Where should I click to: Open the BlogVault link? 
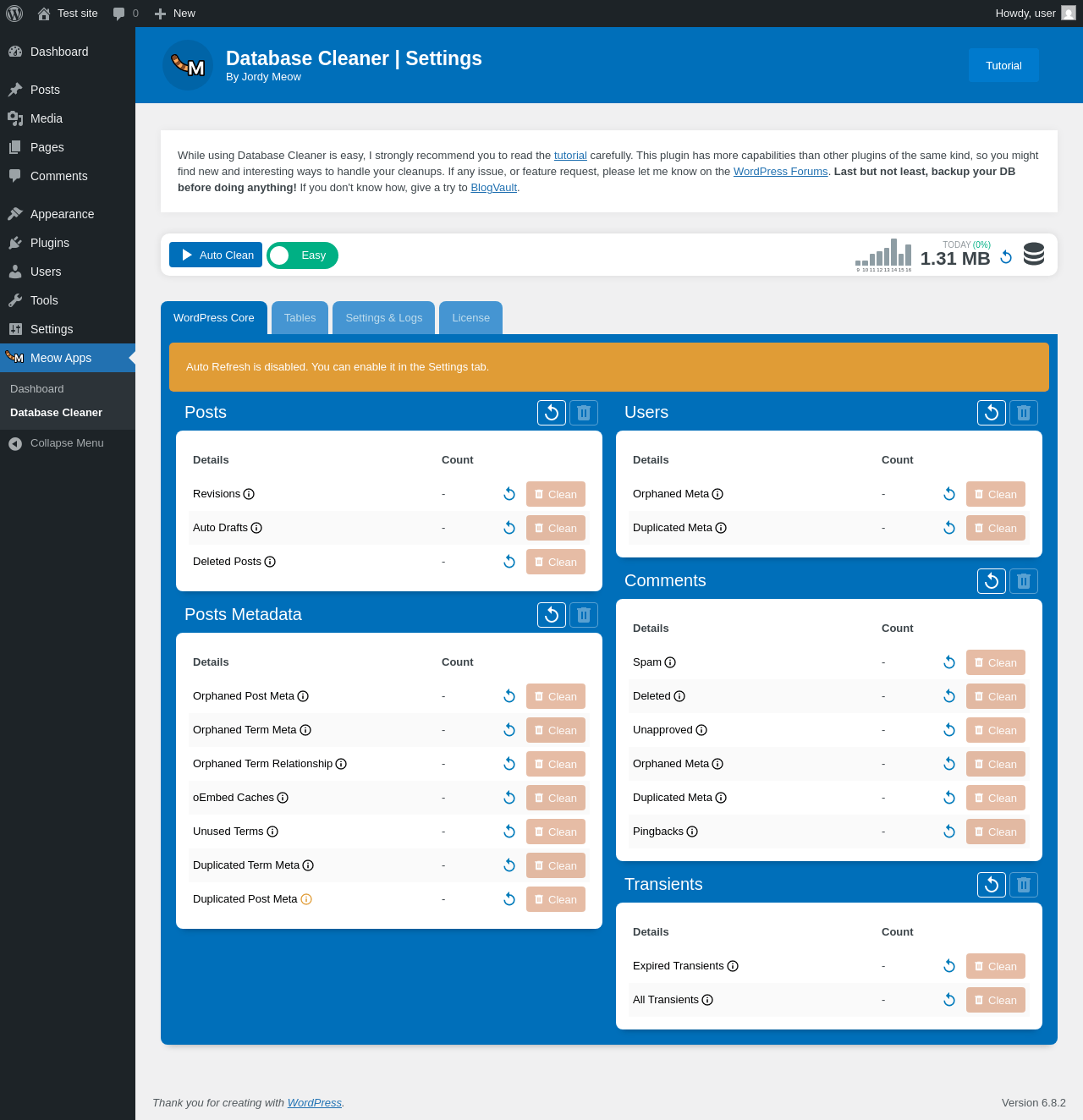pyautogui.click(x=494, y=188)
